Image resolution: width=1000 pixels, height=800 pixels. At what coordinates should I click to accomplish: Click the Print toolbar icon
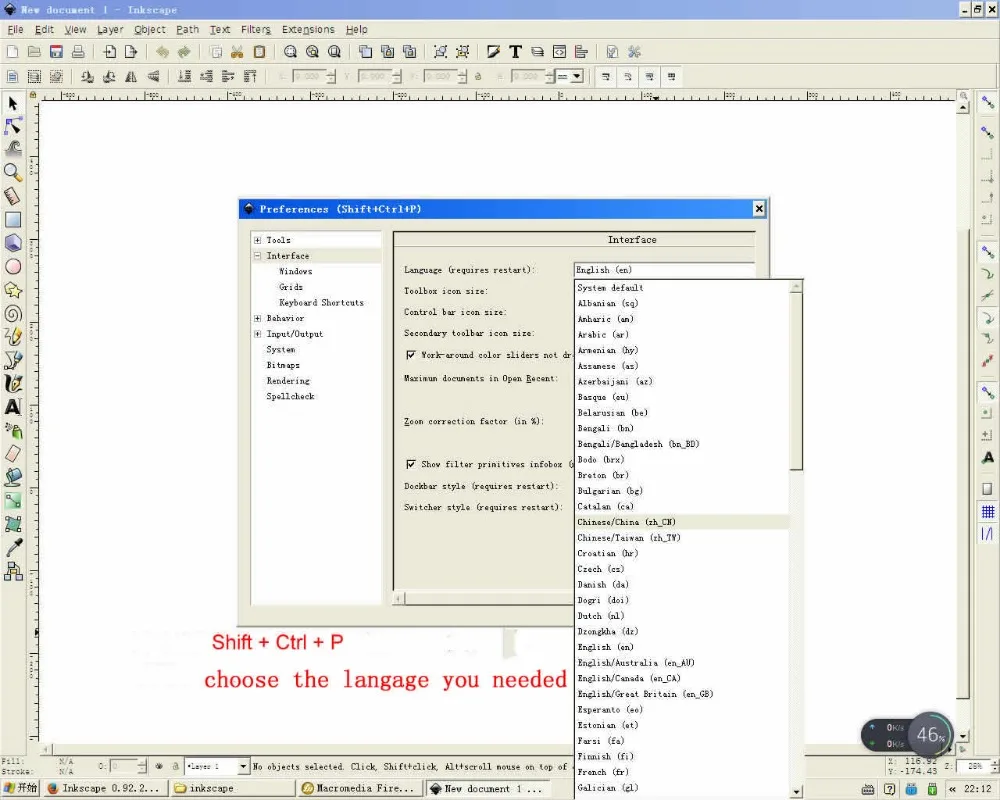pyautogui.click(x=78, y=52)
